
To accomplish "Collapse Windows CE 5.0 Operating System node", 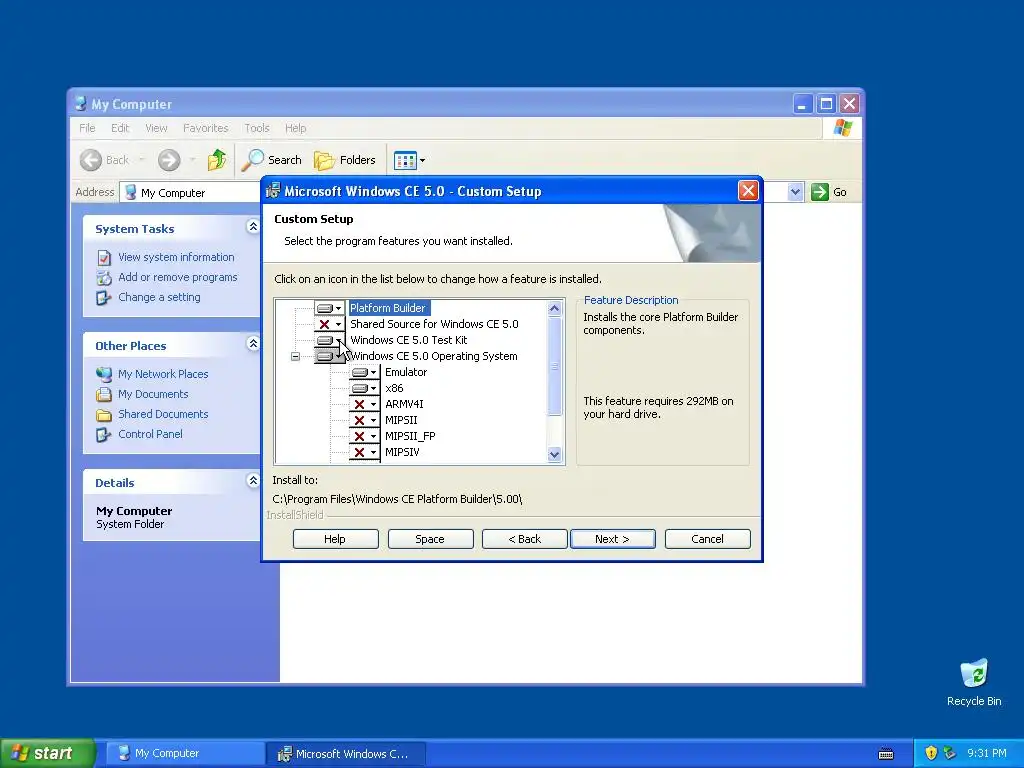I will 295,357.
